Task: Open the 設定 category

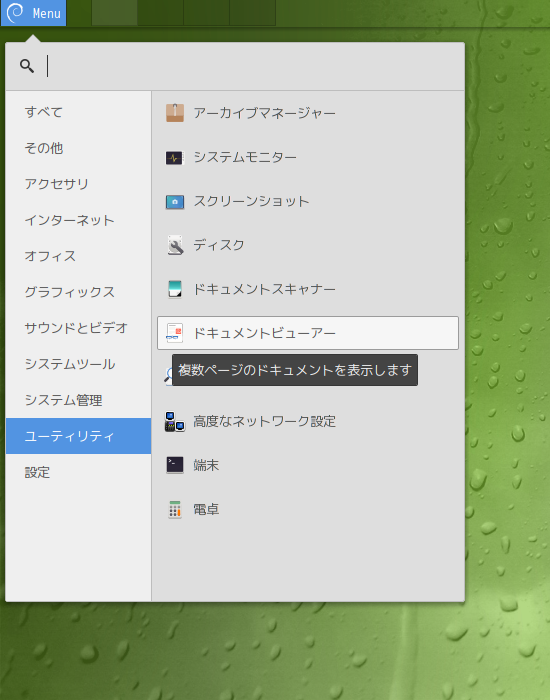Action: click(79, 472)
